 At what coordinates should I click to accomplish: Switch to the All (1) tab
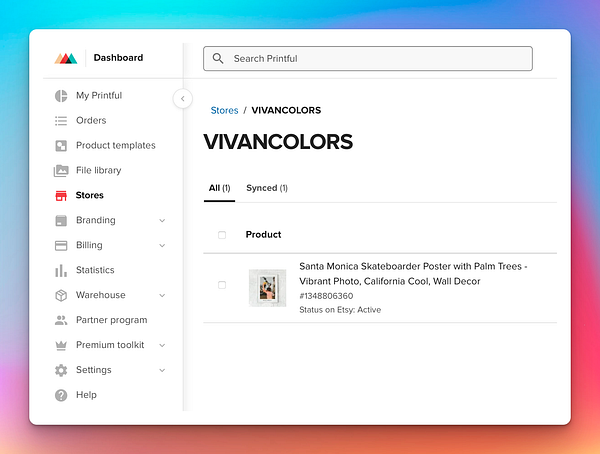click(x=219, y=188)
